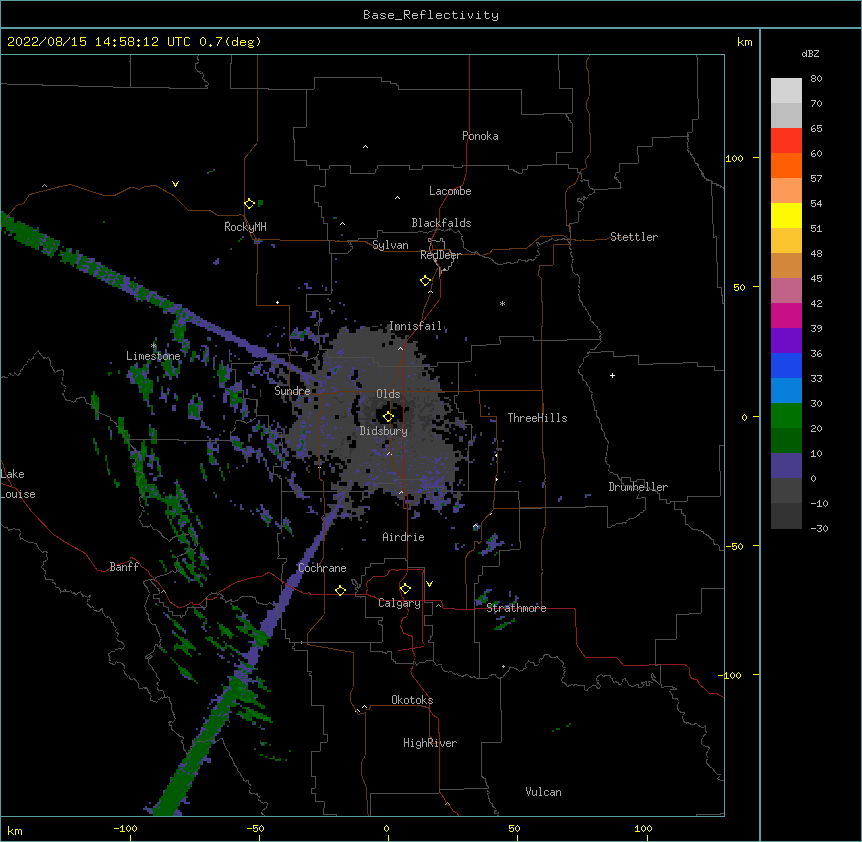Screen dimensions: 862x842
Task: Pick the orange swatch between 60 and 57 dBZ
Action: pos(786,165)
